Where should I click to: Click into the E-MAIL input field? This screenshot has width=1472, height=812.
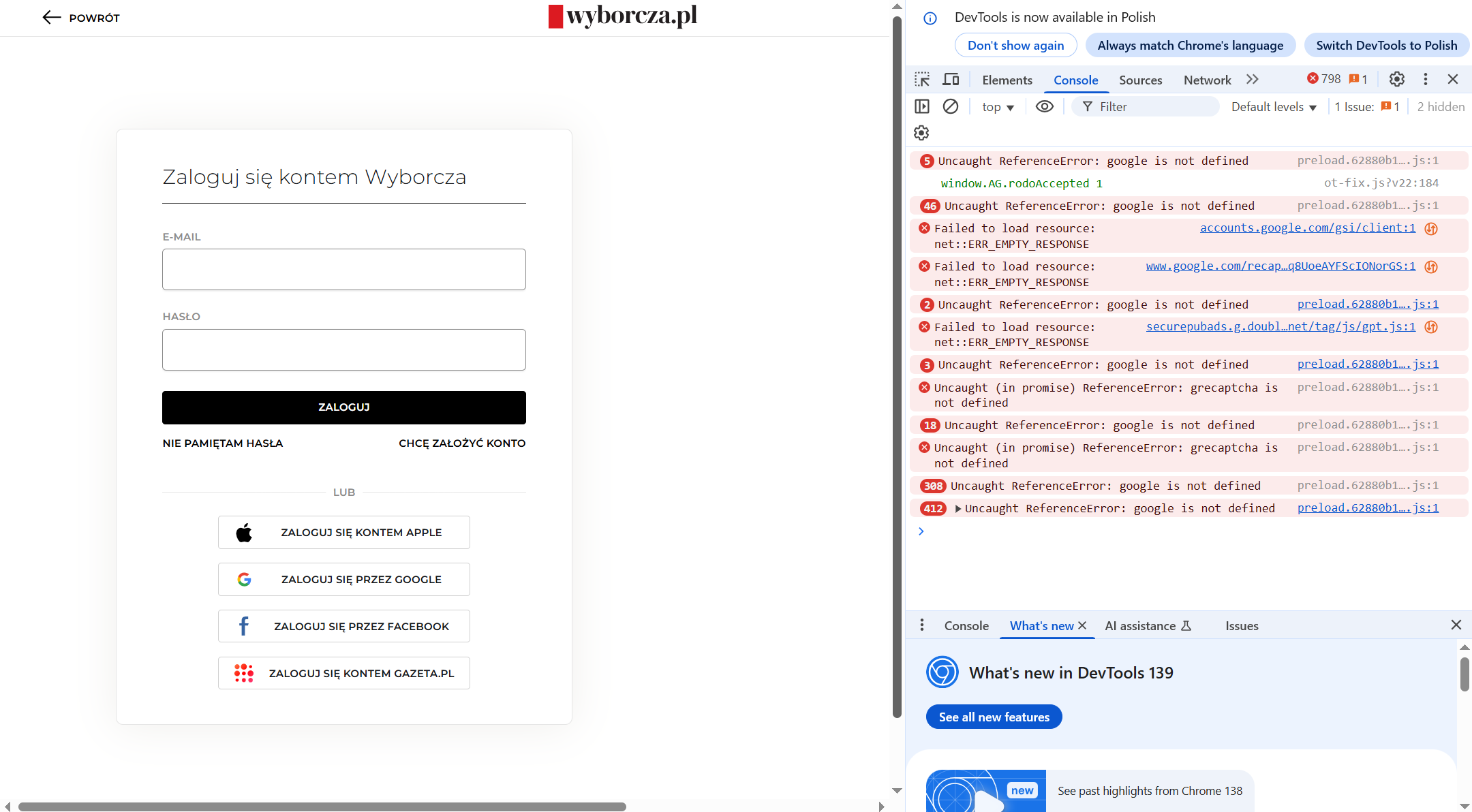[344, 270]
